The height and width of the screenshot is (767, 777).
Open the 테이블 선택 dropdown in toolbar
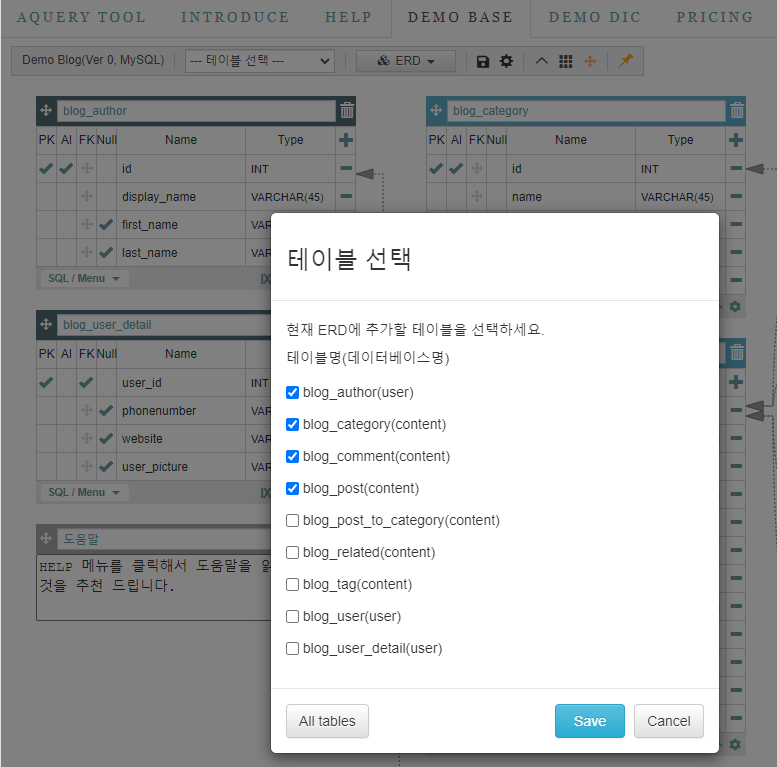click(260, 61)
